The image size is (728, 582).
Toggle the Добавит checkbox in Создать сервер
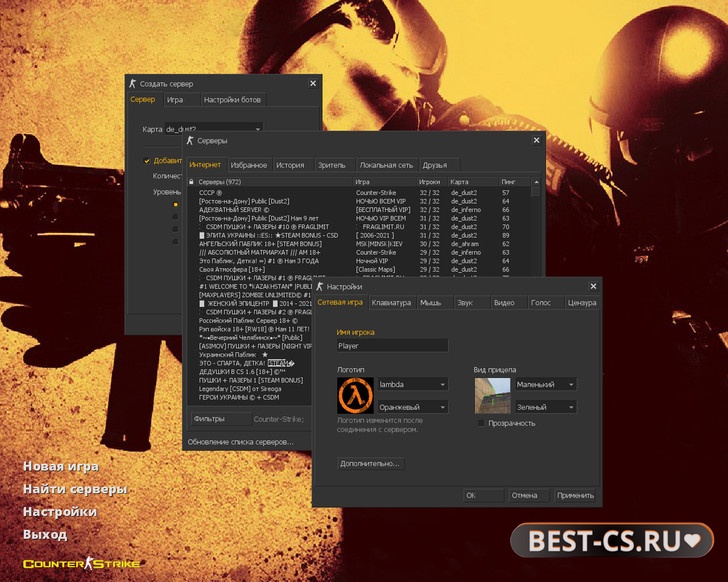pos(147,161)
